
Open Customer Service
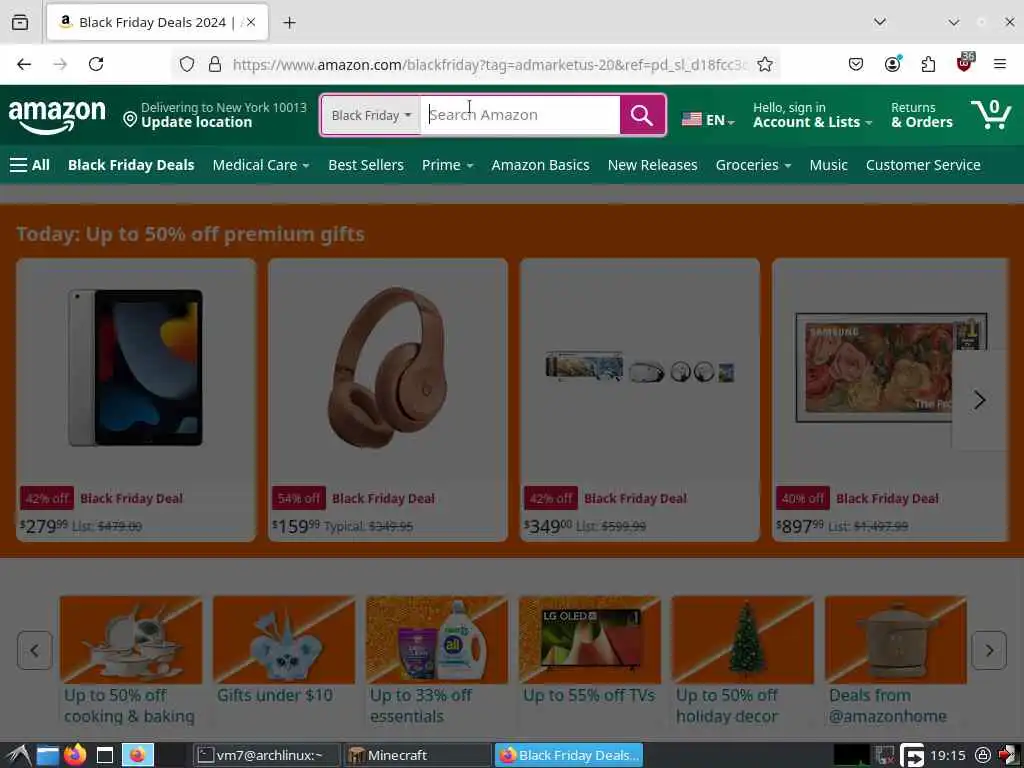923,165
